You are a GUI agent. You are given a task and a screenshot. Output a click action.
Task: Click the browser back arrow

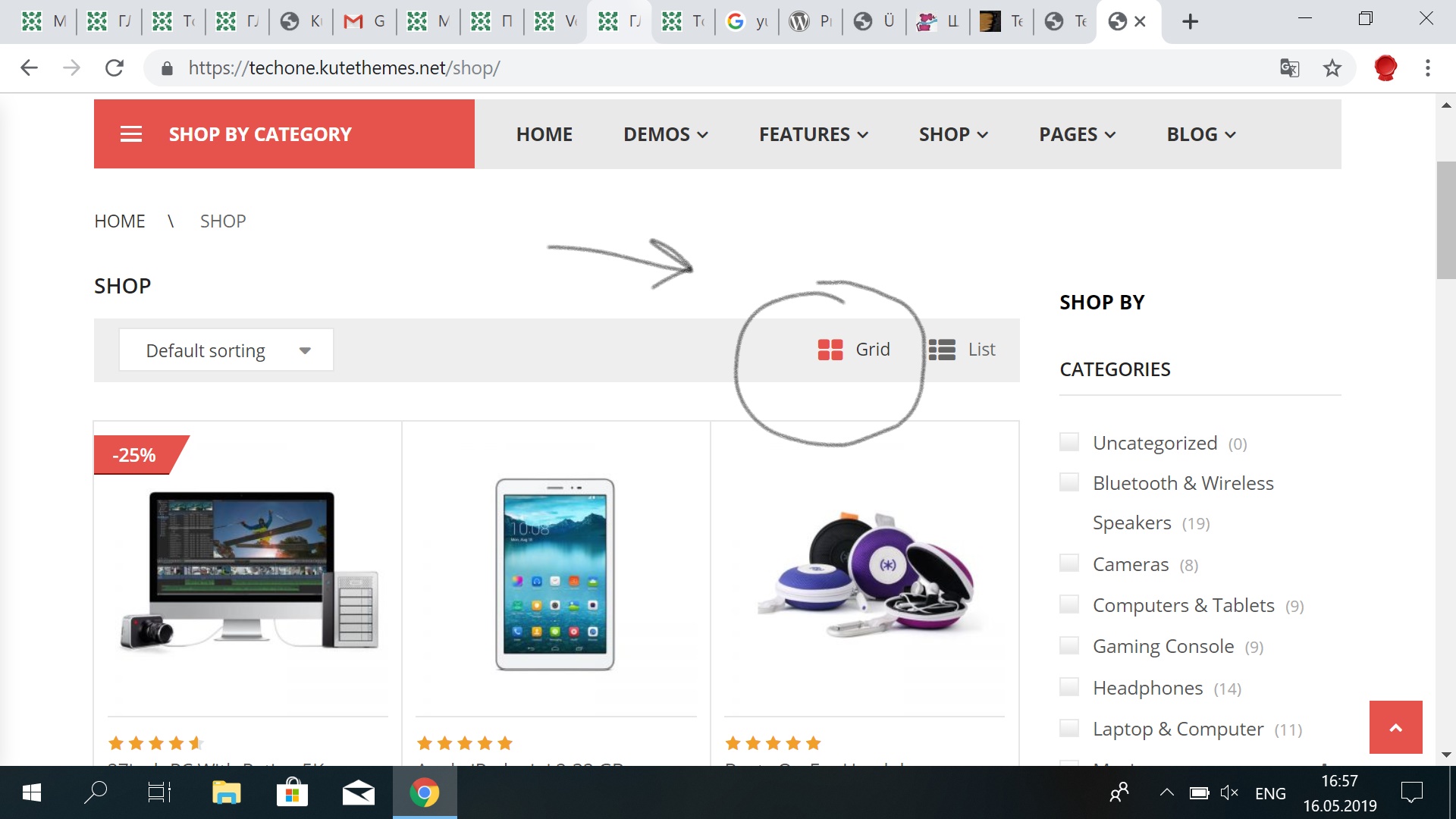[x=29, y=68]
